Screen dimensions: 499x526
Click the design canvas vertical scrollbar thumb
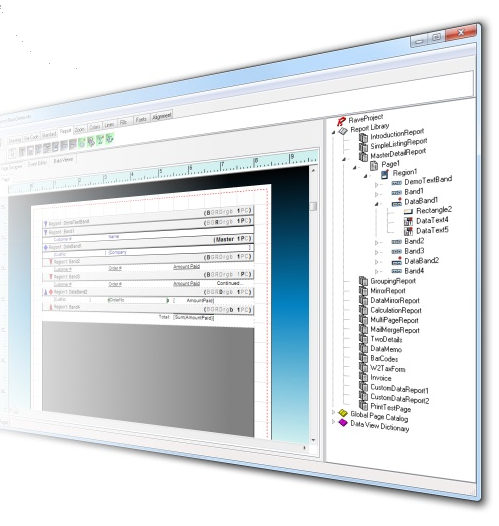coord(313,206)
